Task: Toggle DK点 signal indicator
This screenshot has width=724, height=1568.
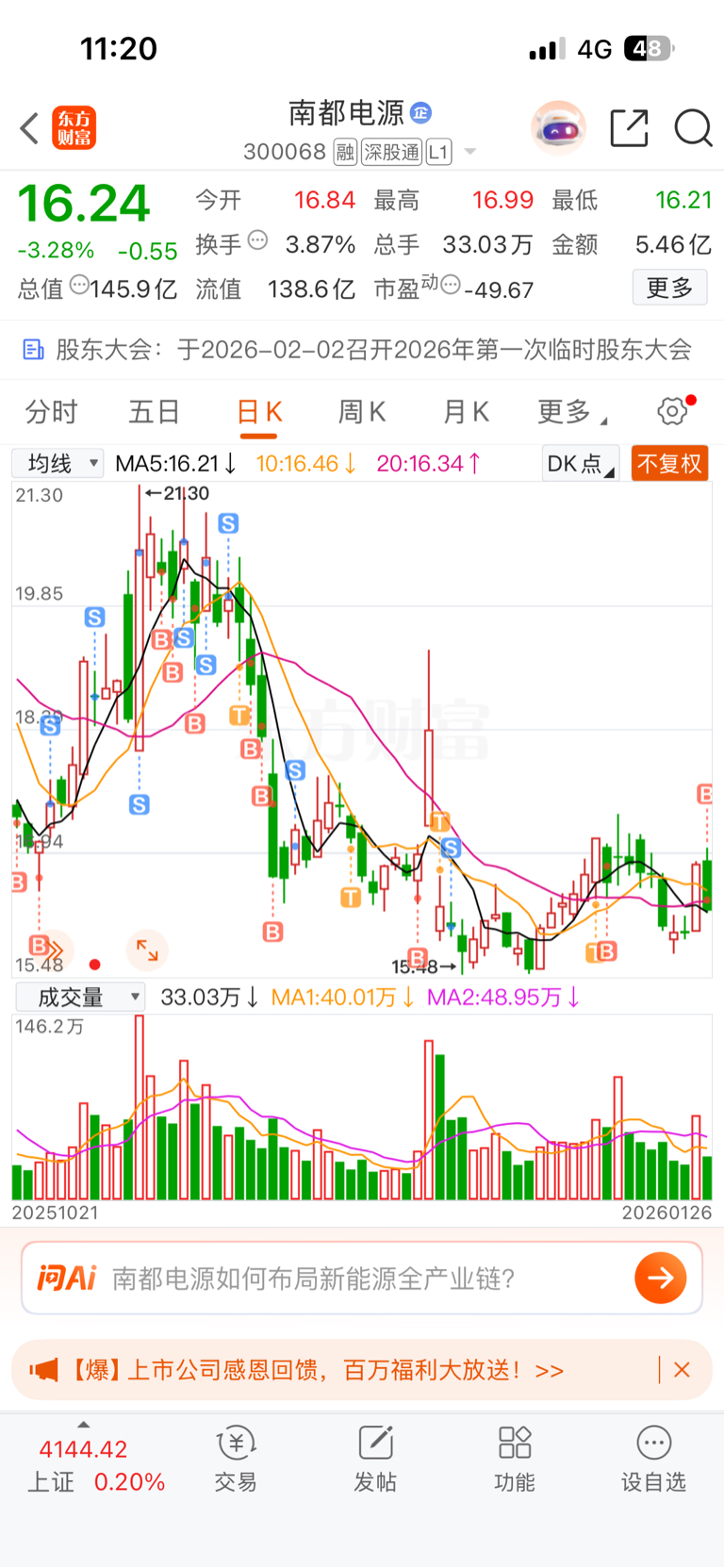Action: point(581,463)
